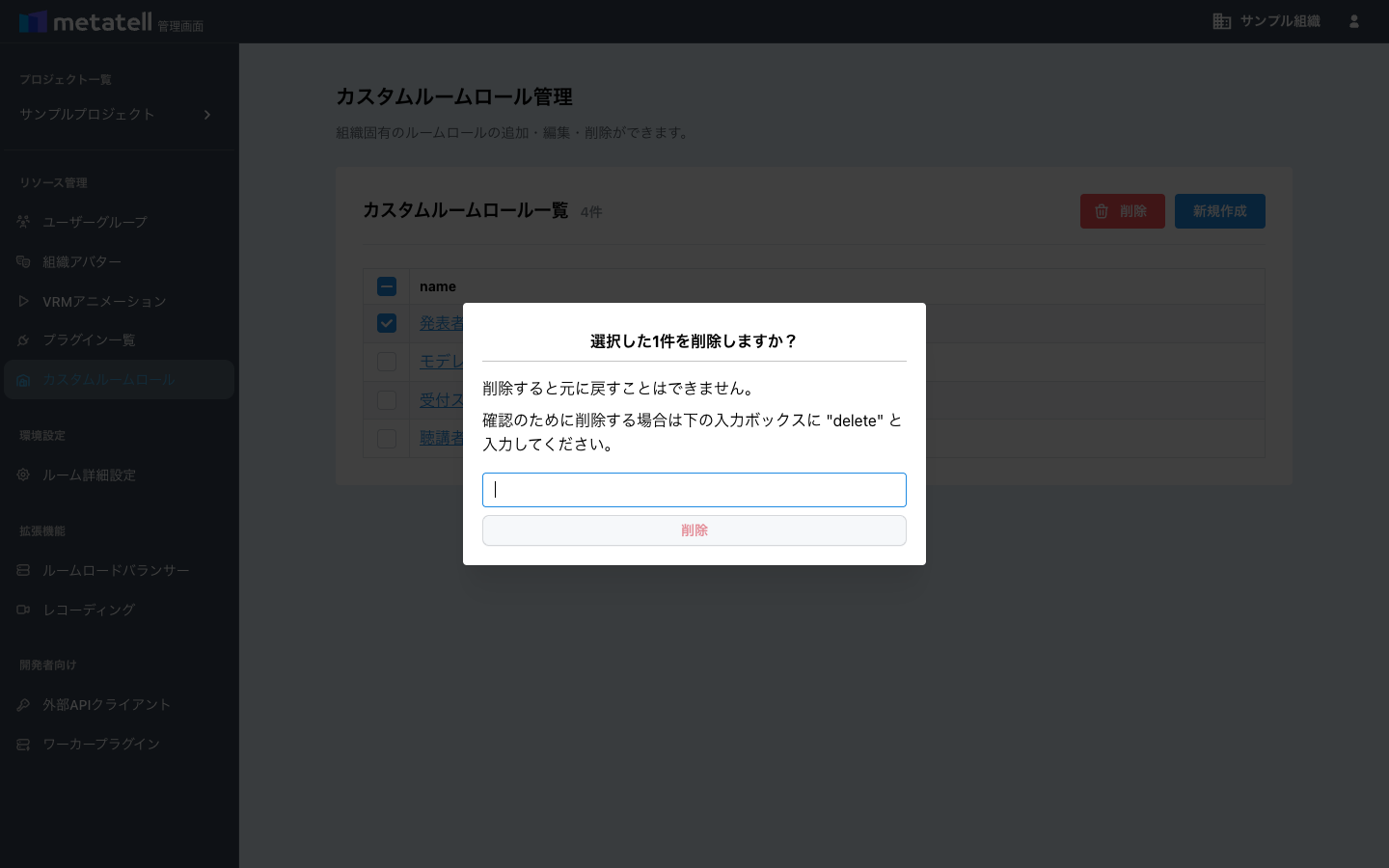
Task: Click the プラグイン一覧 plug icon
Action: pyautogui.click(x=23, y=340)
